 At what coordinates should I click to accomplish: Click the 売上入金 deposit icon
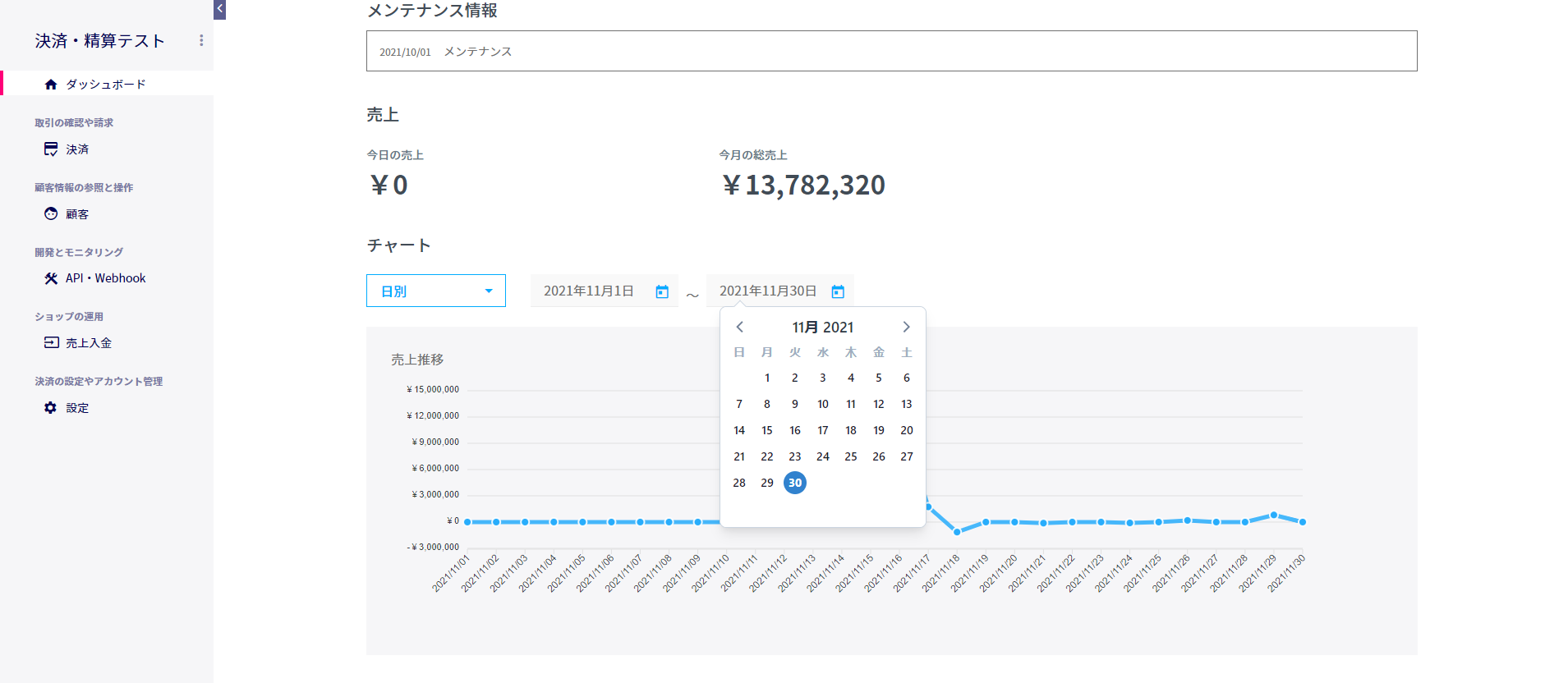click(51, 342)
